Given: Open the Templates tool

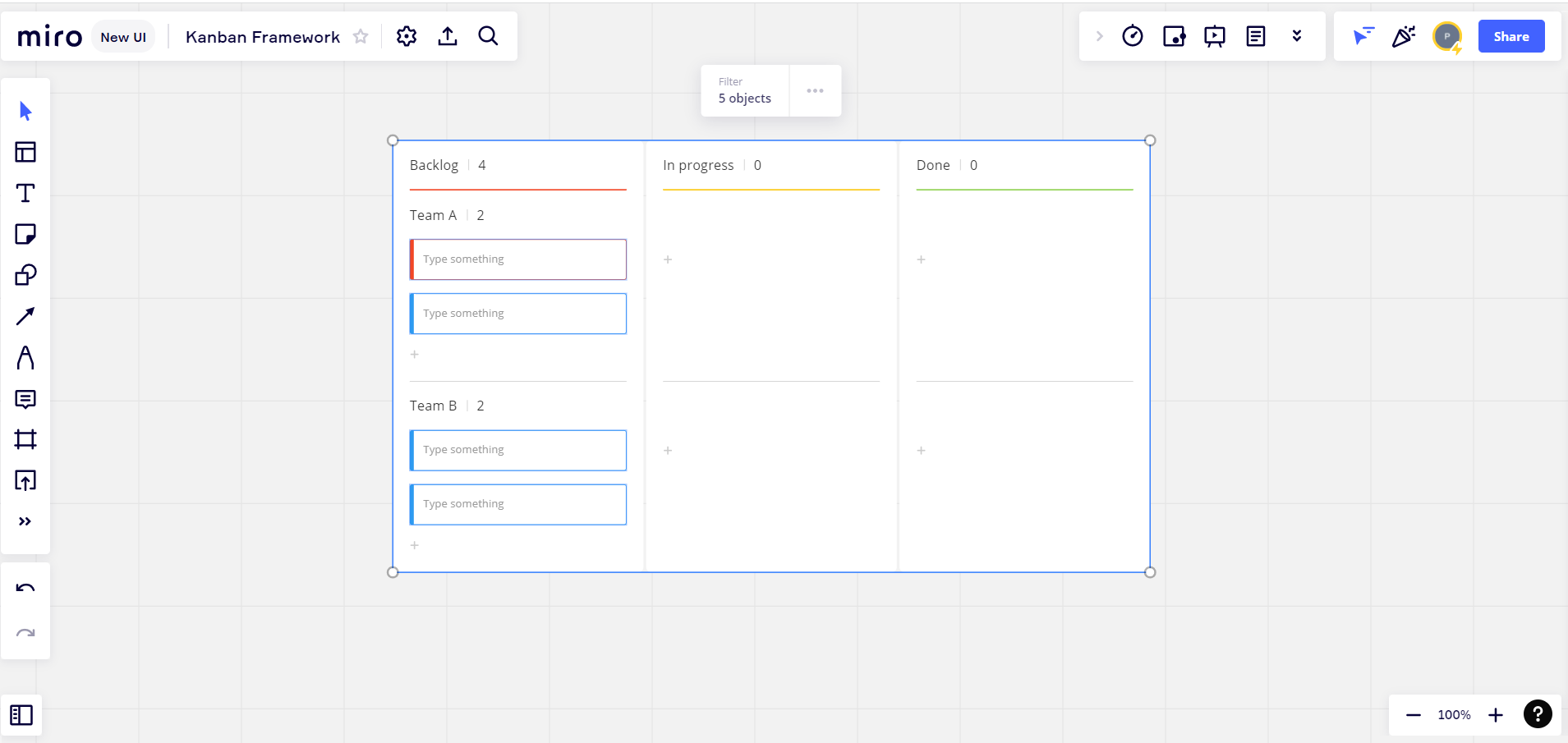Looking at the screenshot, I should click(25, 152).
